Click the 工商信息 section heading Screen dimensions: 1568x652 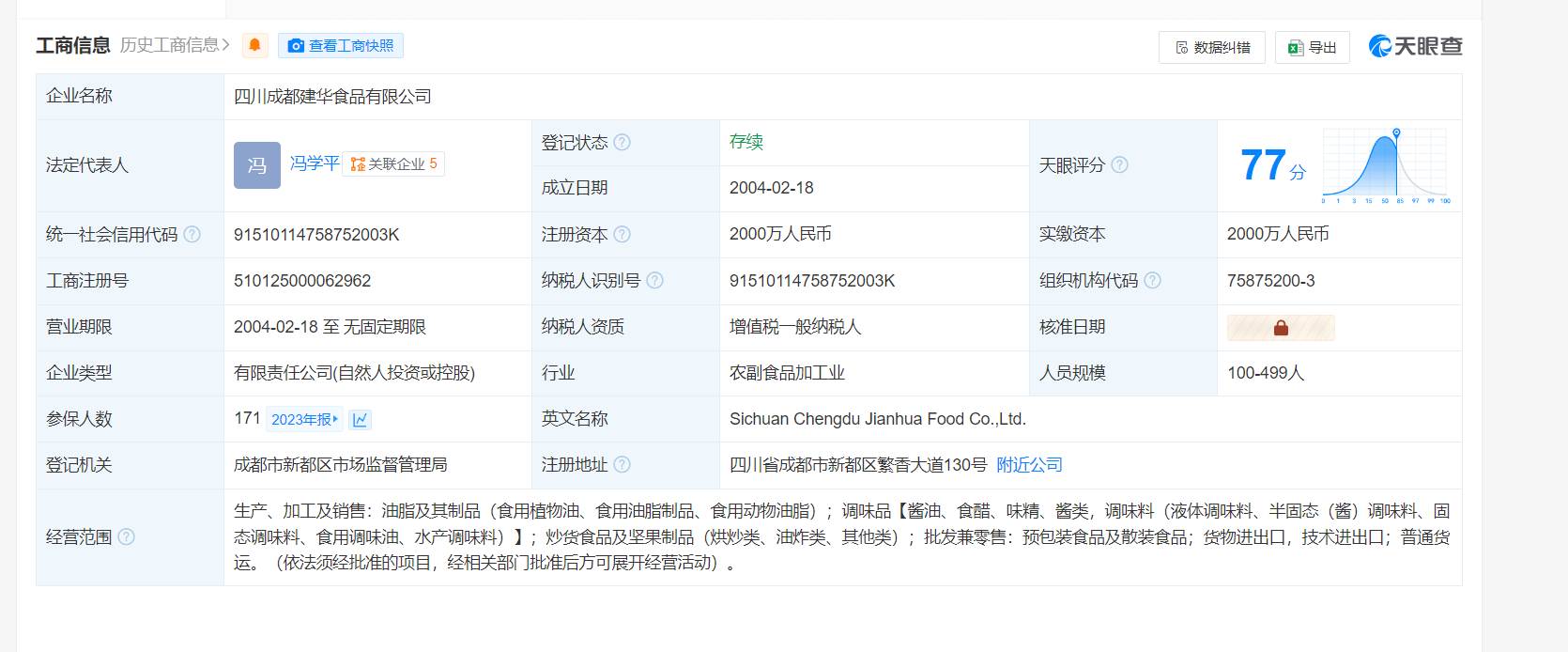pyautogui.click(x=73, y=45)
